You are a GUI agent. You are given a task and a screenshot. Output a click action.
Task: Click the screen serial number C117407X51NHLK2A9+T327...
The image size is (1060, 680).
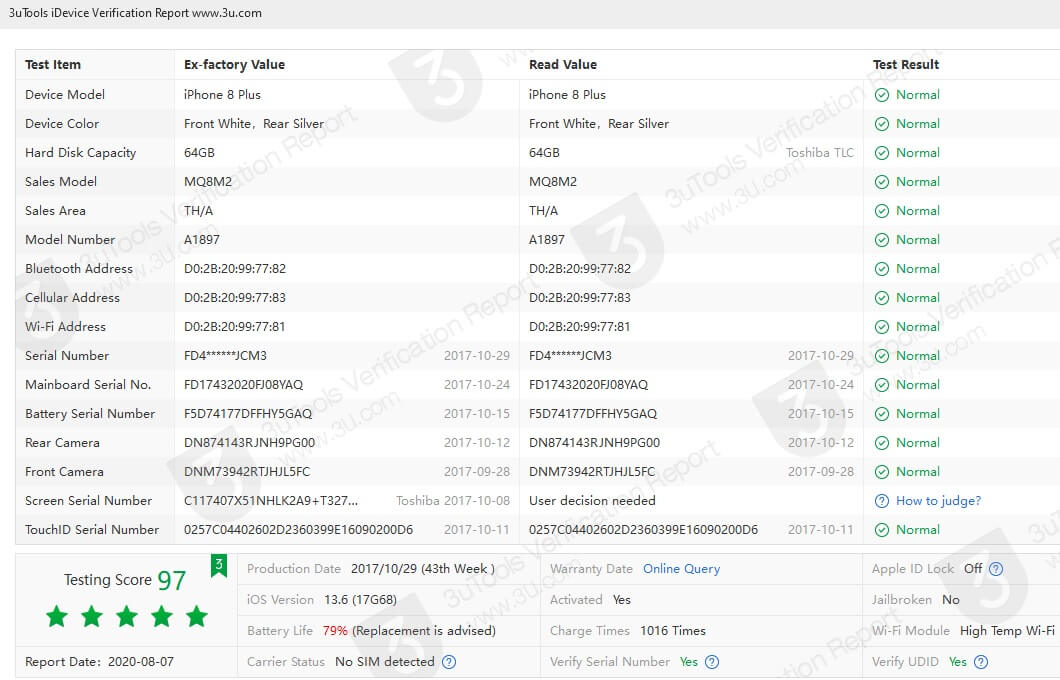(x=271, y=502)
